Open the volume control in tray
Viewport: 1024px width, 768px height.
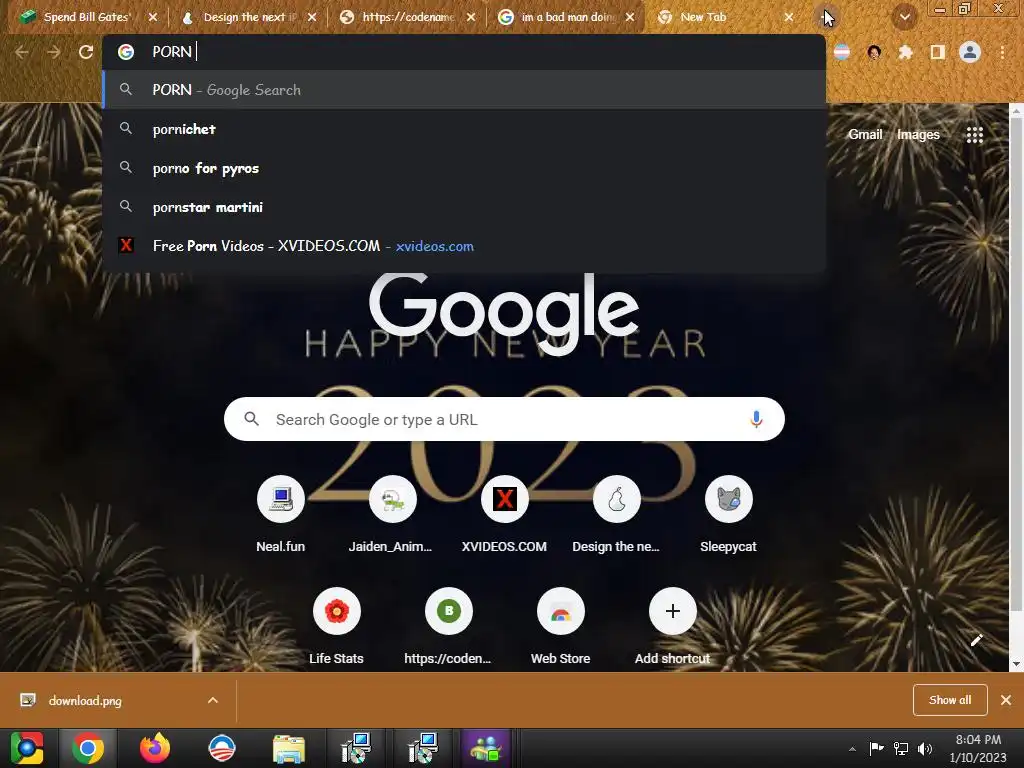point(925,748)
